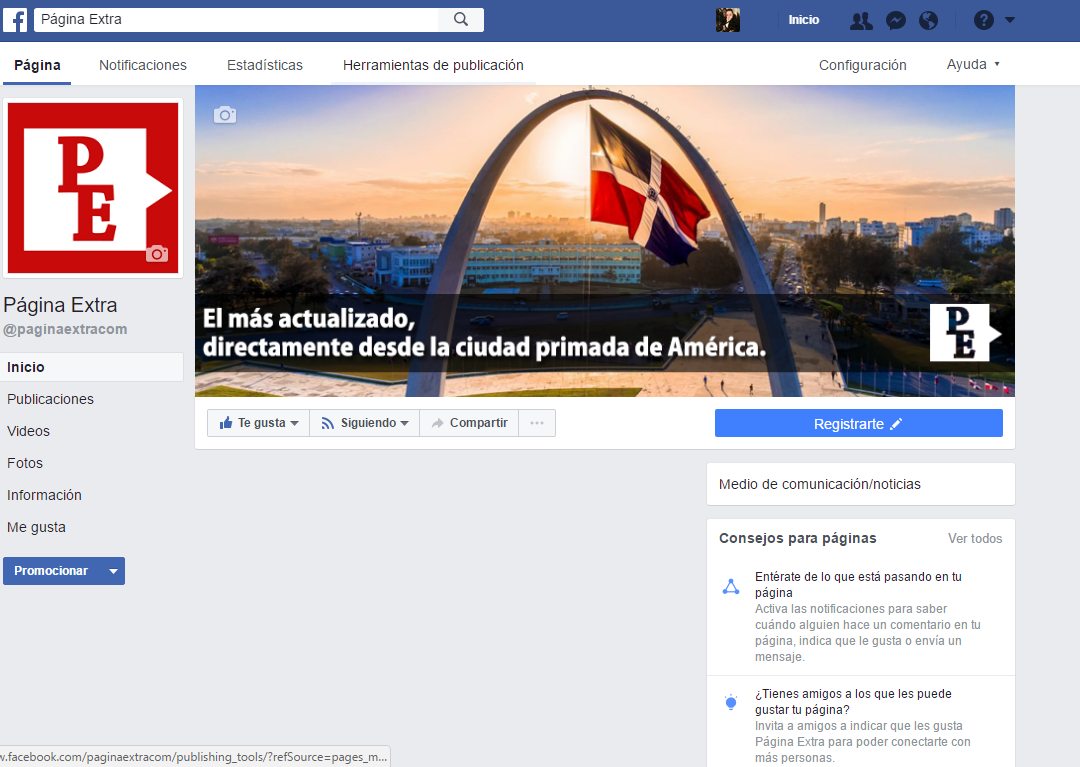Click the Página Extra page name
Viewport: 1080px width, 767px height.
click(x=60, y=305)
